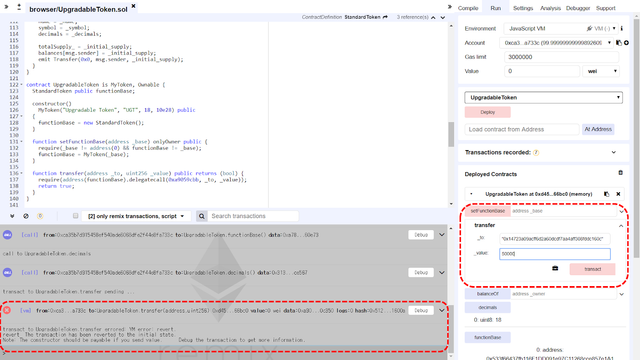640x360 pixels.
Task: Copy transfer parameters with clipboard icon
Action: [555, 269]
